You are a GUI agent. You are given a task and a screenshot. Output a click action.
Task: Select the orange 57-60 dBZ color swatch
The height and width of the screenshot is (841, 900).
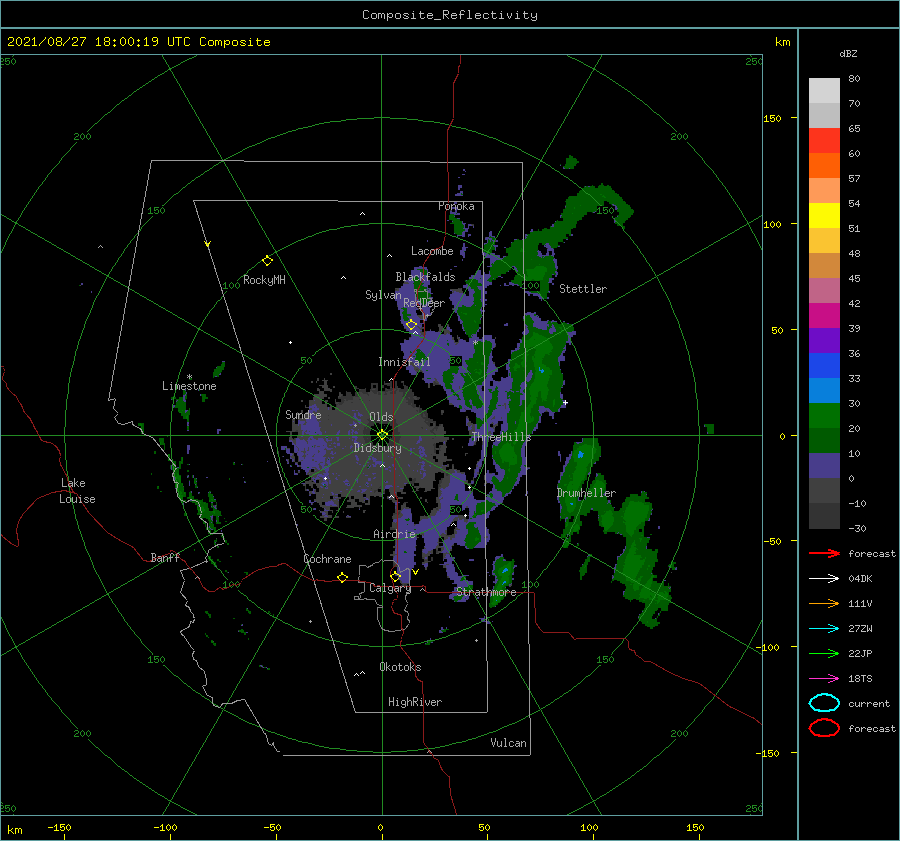[x=824, y=166]
